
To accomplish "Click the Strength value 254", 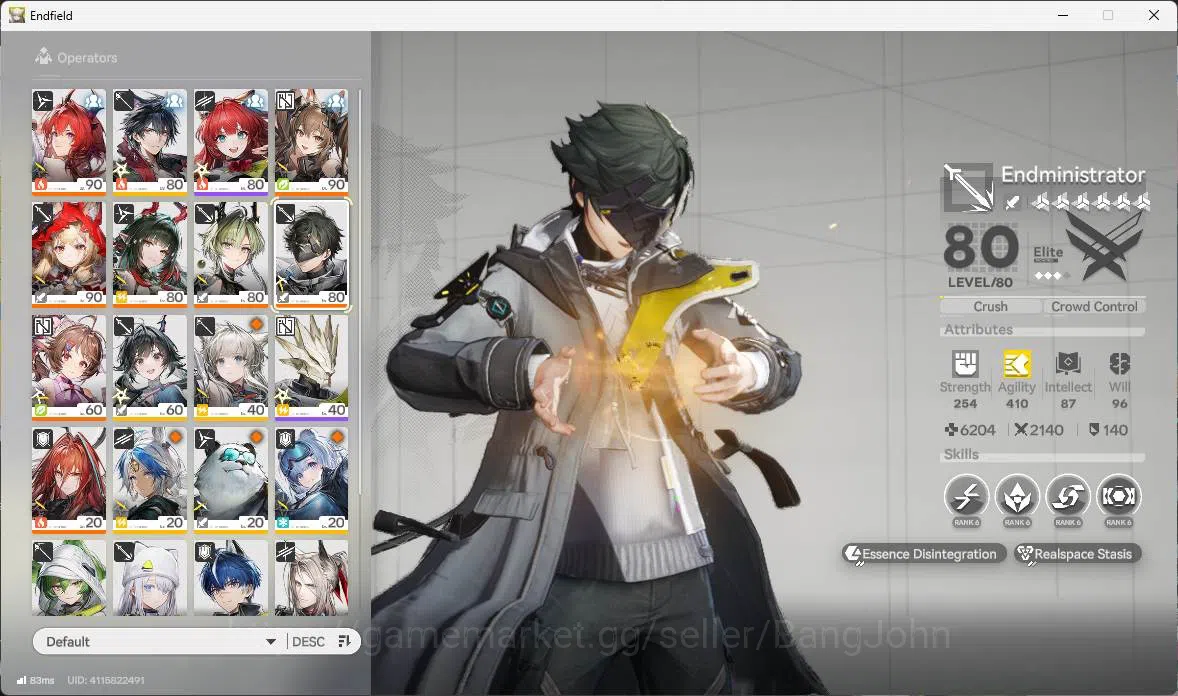I will (x=965, y=404).
